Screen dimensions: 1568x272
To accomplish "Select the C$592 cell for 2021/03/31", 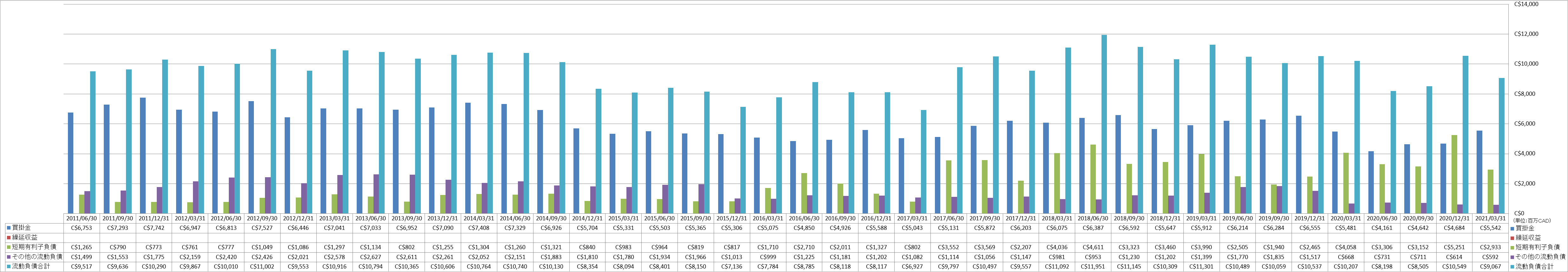I will tap(1490, 257).
